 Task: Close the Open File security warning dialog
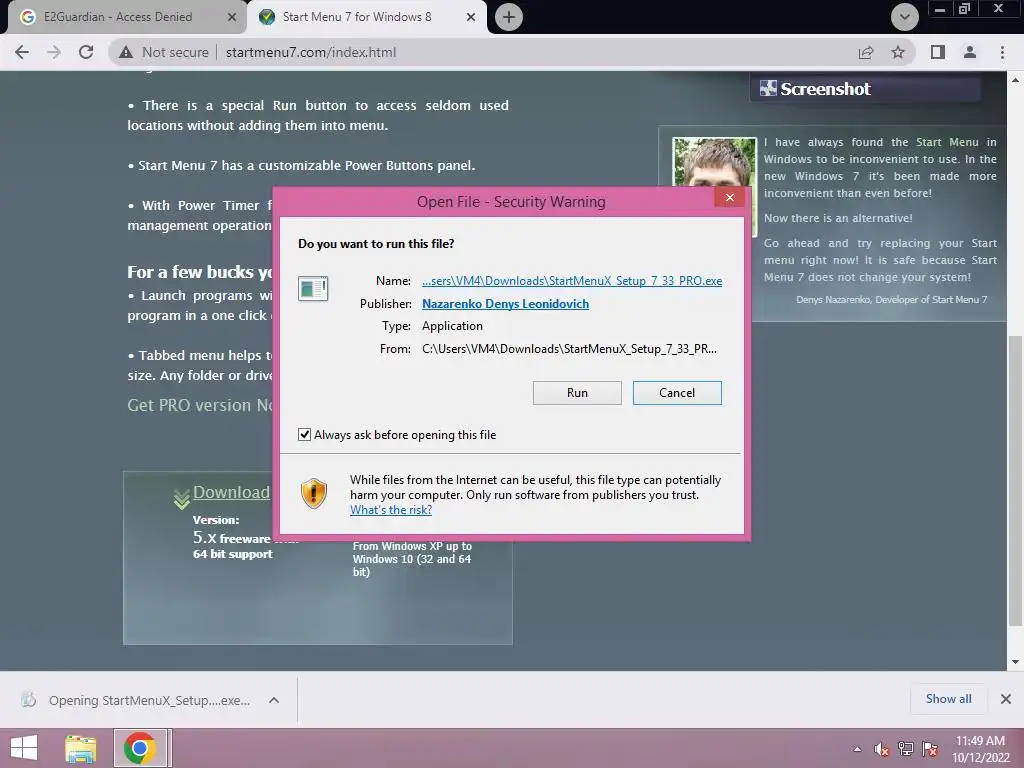(729, 198)
